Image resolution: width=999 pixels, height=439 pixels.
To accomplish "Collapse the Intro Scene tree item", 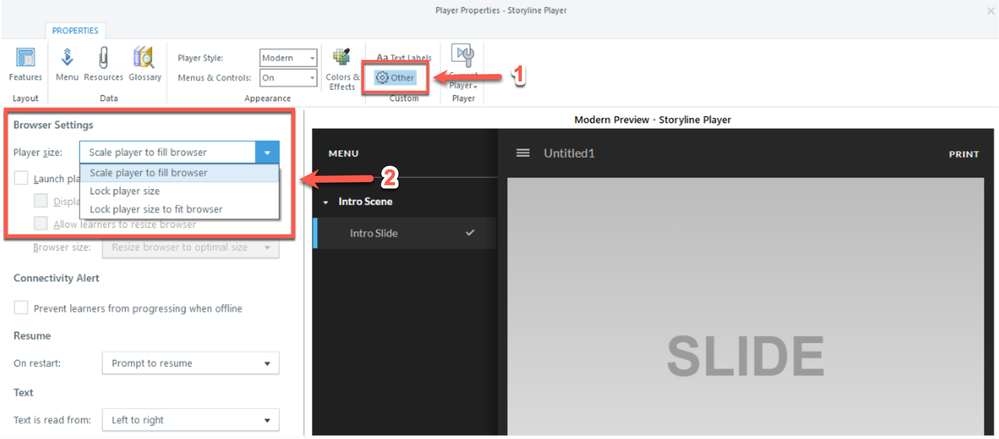I will point(326,202).
